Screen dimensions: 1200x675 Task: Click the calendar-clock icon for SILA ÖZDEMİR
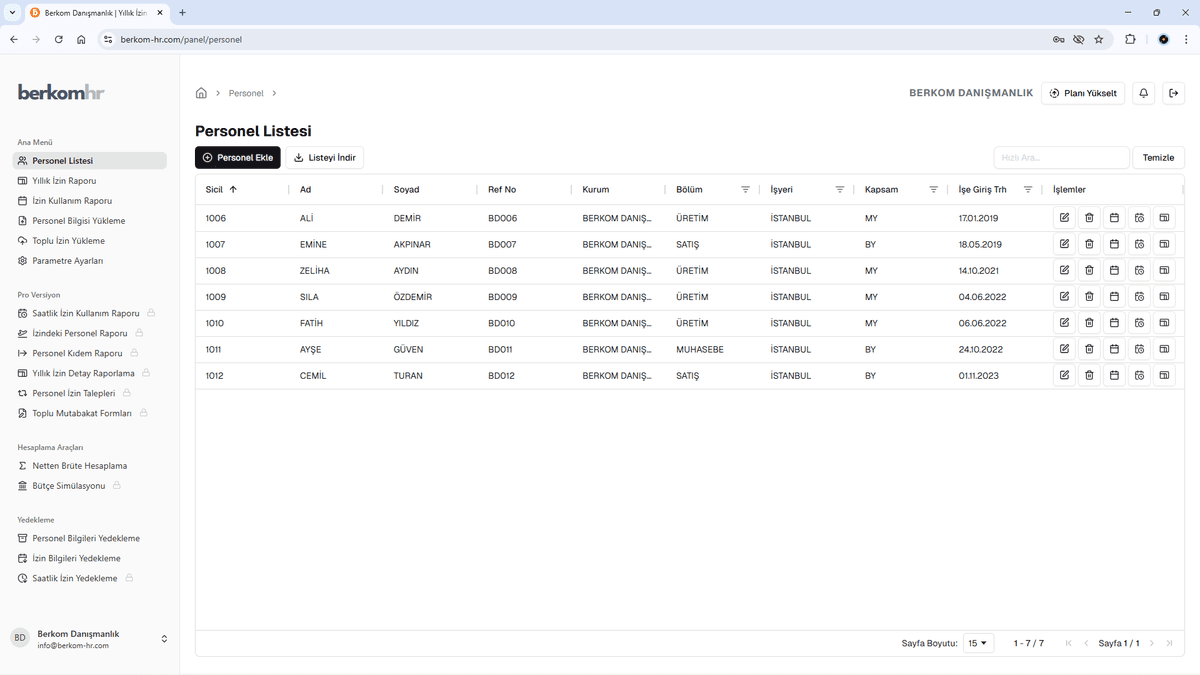1139,297
